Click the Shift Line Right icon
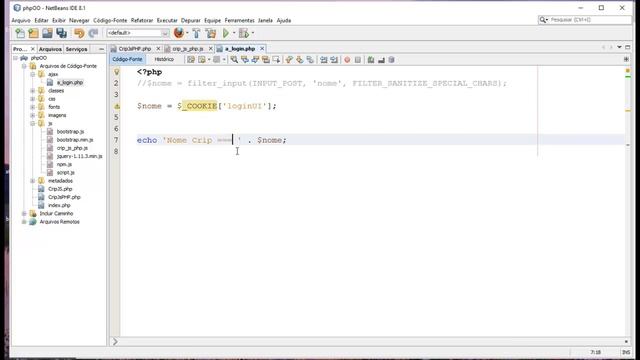 334,60
